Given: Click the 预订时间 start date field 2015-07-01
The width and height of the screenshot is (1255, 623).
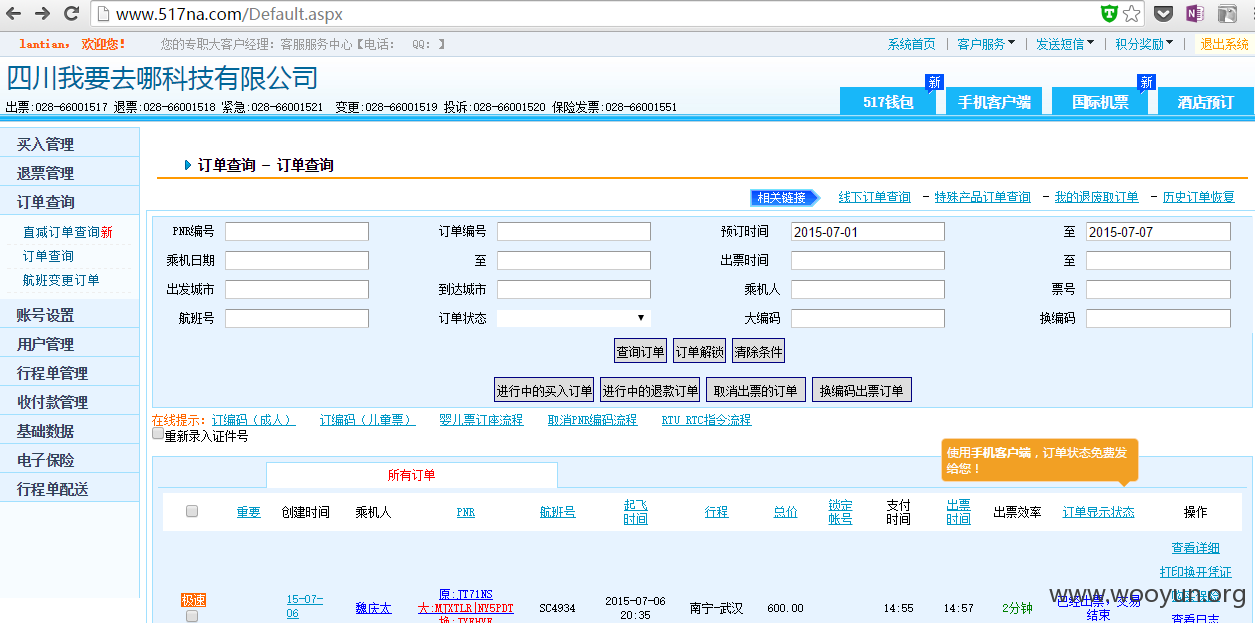Looking at the screenshot, I should [x=868, y=231].
